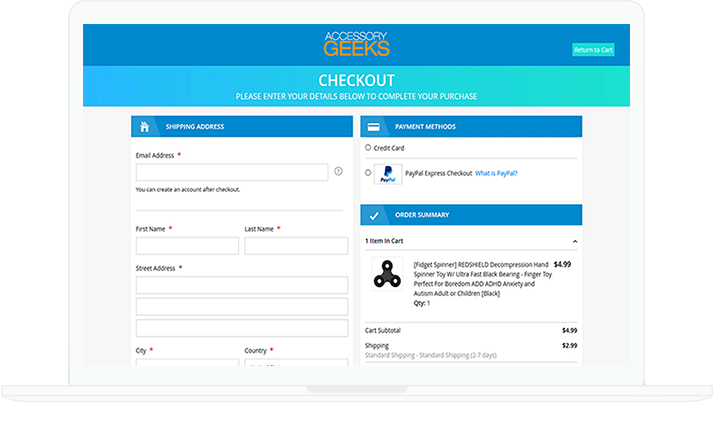Click the PayPal logo icon

coord(388,174)
